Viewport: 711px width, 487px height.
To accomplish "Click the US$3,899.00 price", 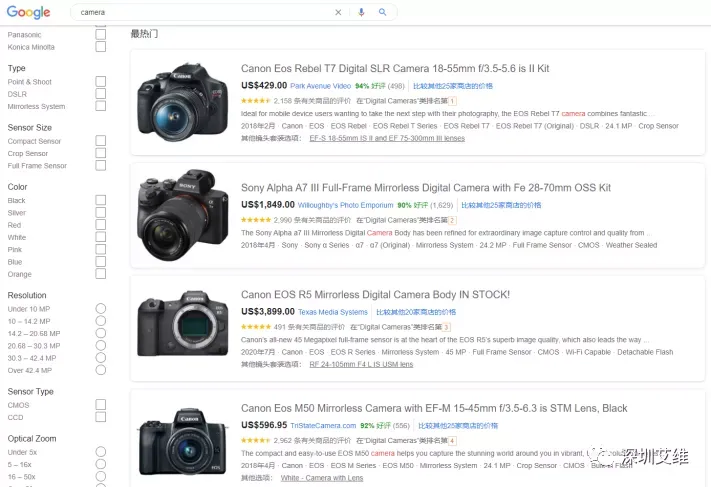I will point(268,312).
